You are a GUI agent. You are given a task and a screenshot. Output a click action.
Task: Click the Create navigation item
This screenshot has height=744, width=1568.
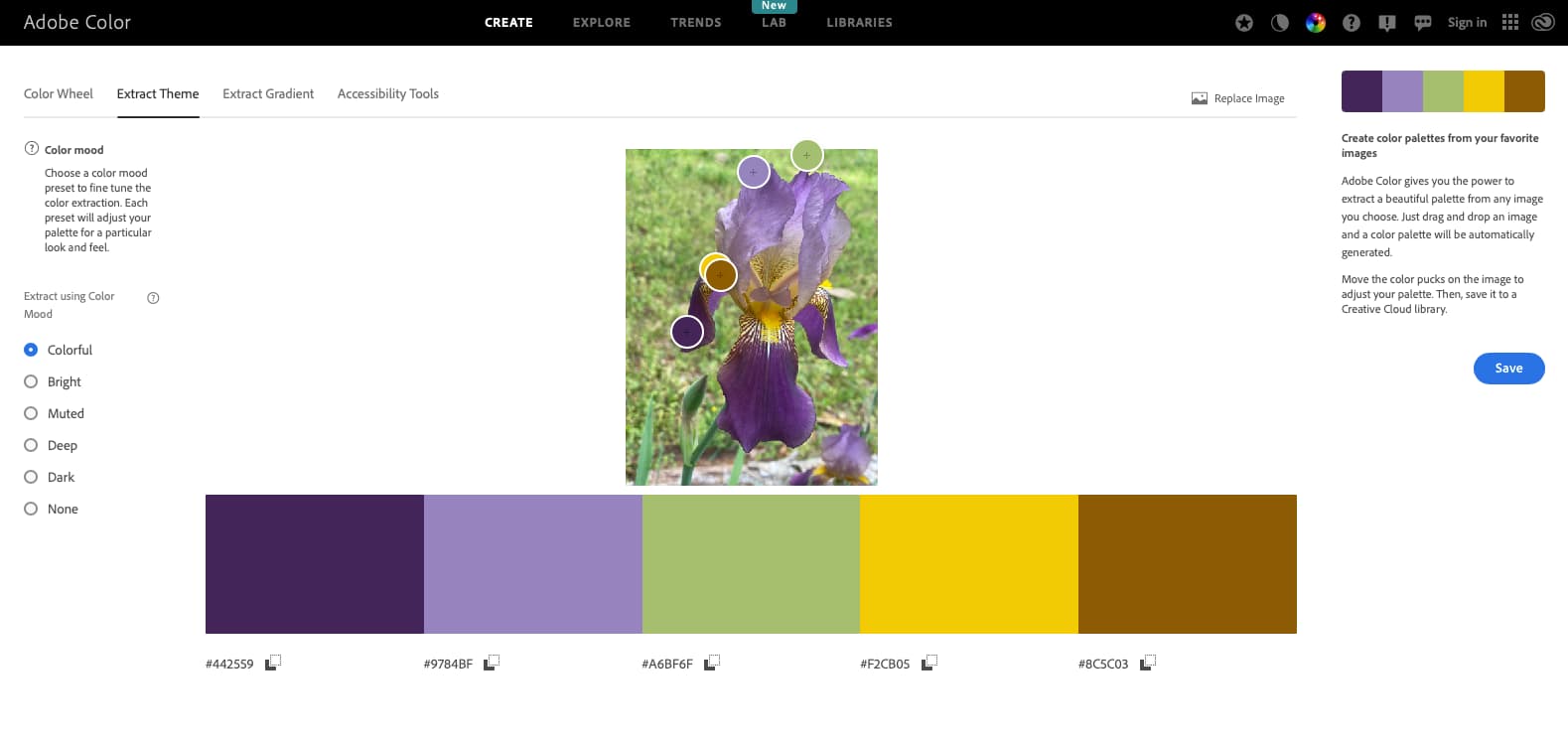tap(508, 23)
